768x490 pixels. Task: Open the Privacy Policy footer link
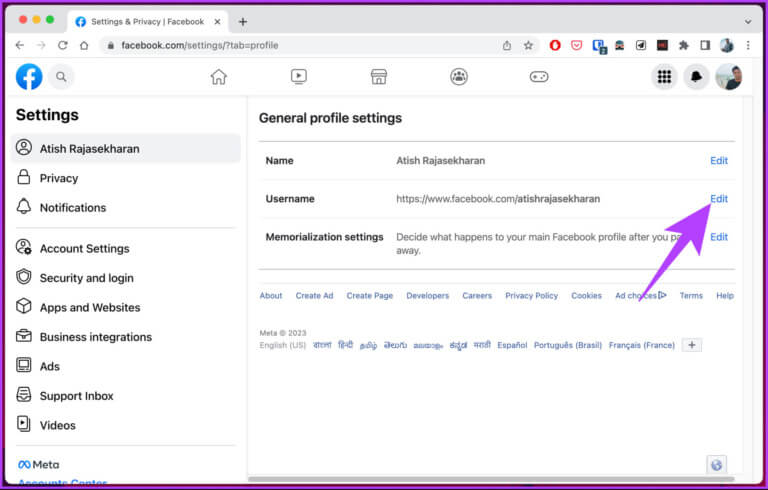pos(531,295)
